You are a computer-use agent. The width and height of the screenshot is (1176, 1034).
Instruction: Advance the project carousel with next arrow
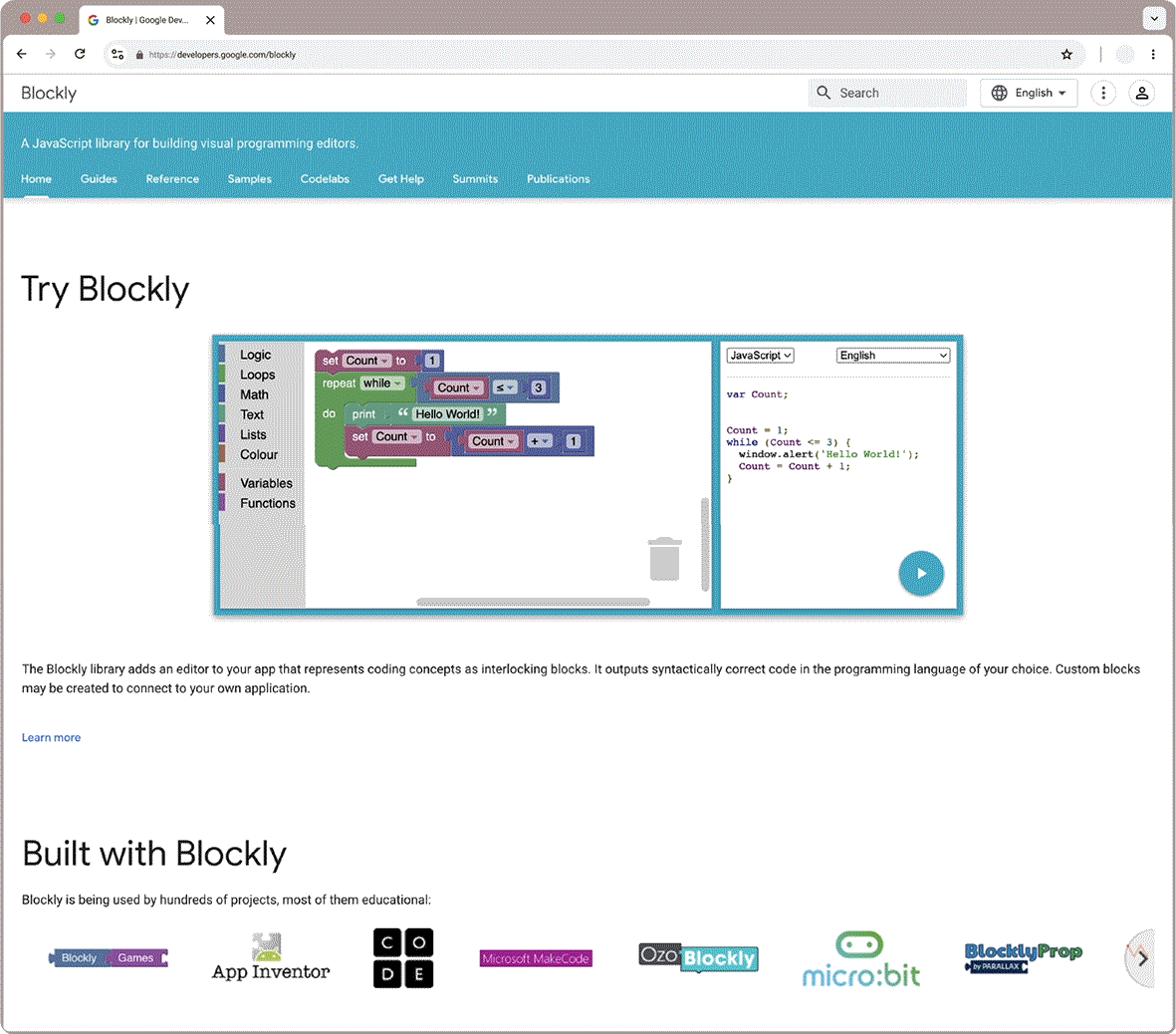pyautogui.click(x=1142, y=958)
